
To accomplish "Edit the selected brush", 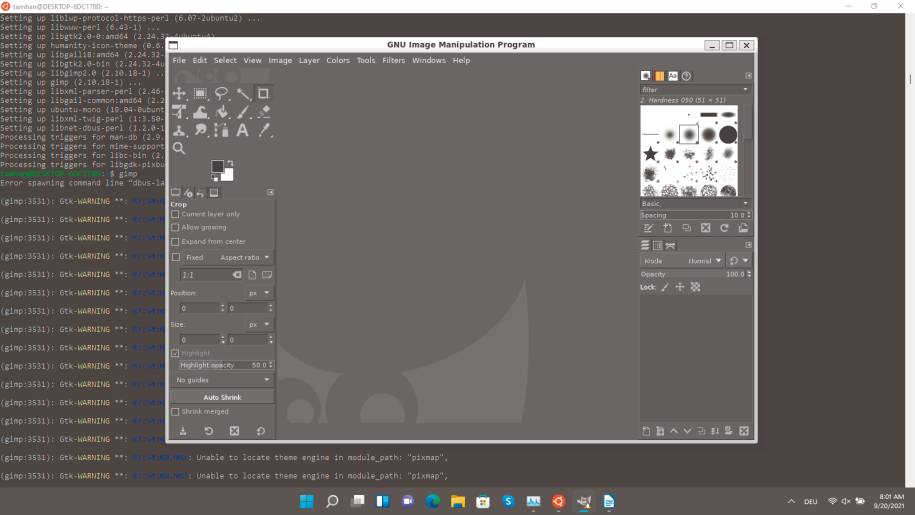I will pos(648,228).
